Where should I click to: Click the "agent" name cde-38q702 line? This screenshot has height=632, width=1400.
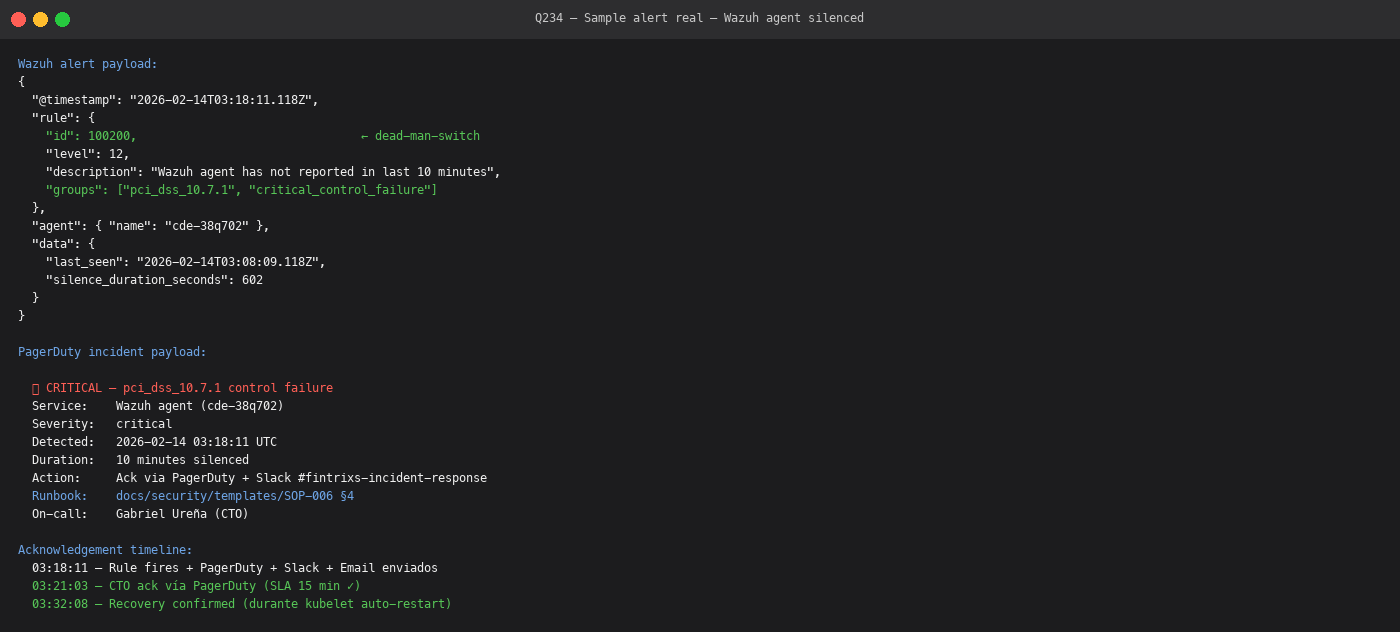(151, 226)
